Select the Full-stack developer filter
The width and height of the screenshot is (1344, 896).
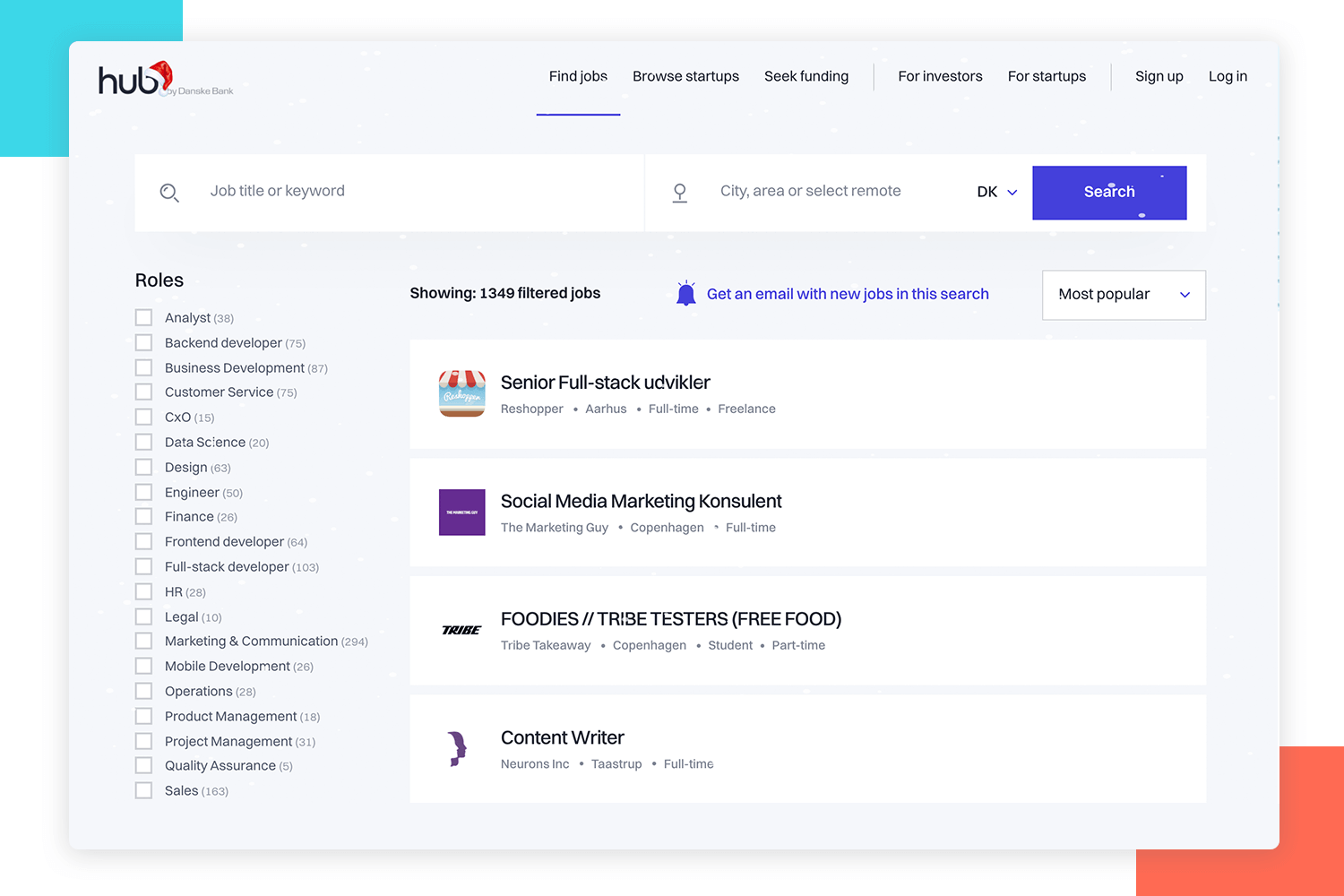(143, 566)
